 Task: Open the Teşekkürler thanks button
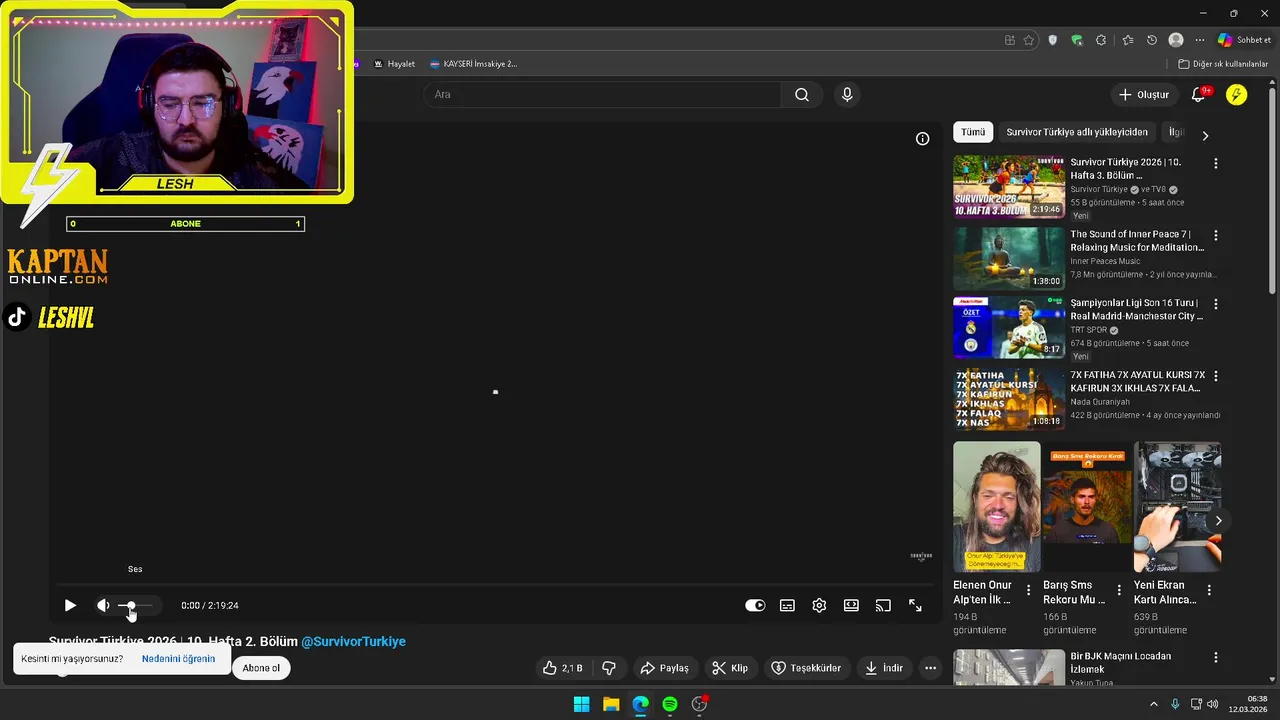(x=806, y=668)
